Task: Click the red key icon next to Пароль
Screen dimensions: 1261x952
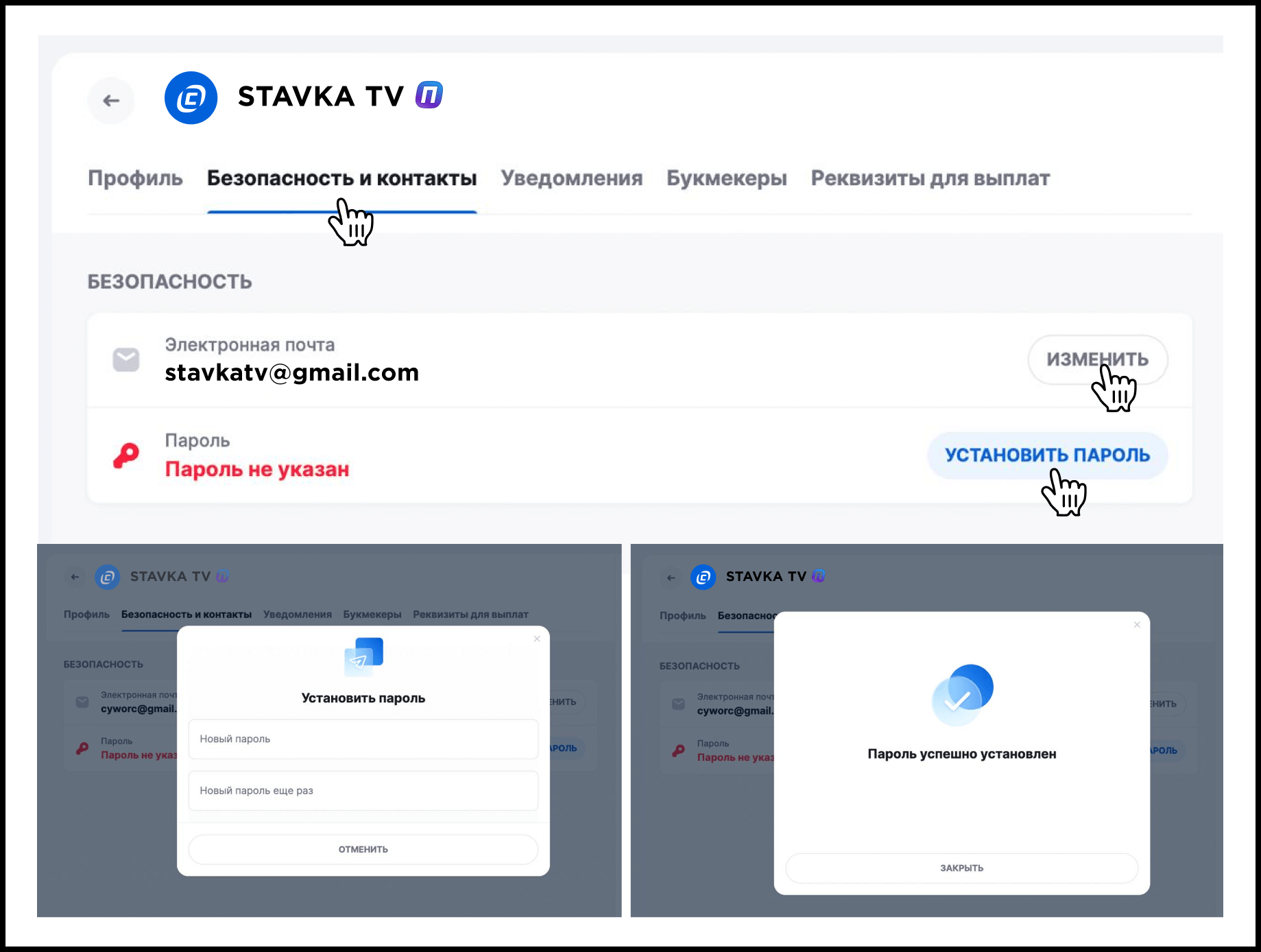Action: click(126, 455)
